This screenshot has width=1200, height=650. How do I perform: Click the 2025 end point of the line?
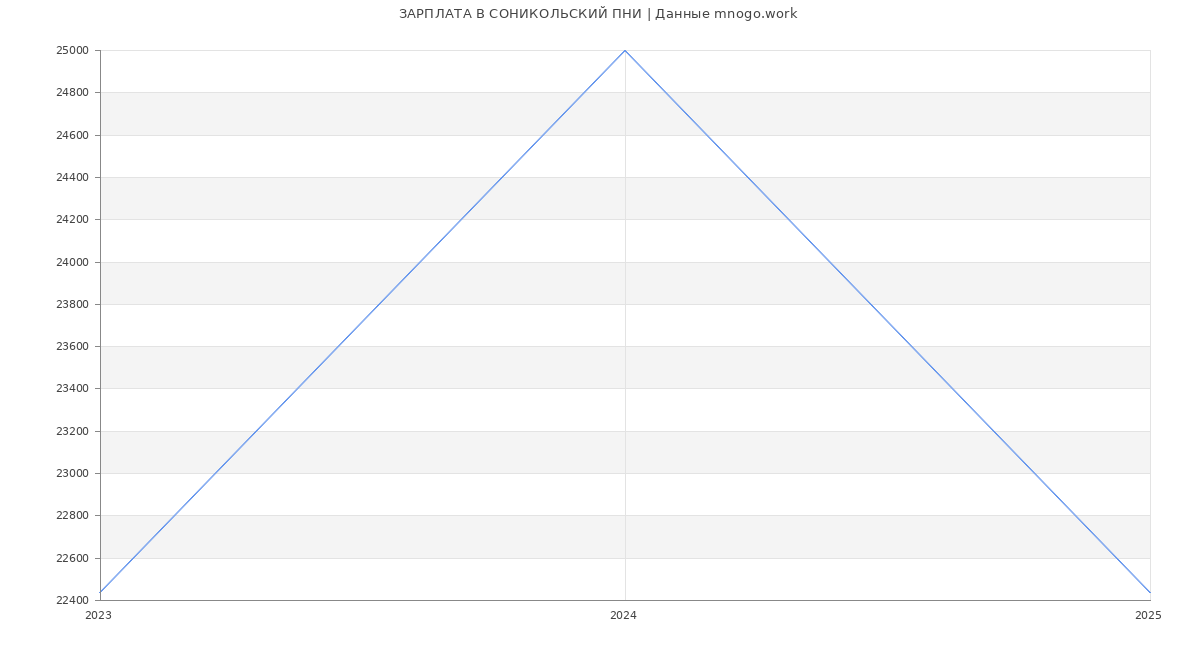point(1150,593)
